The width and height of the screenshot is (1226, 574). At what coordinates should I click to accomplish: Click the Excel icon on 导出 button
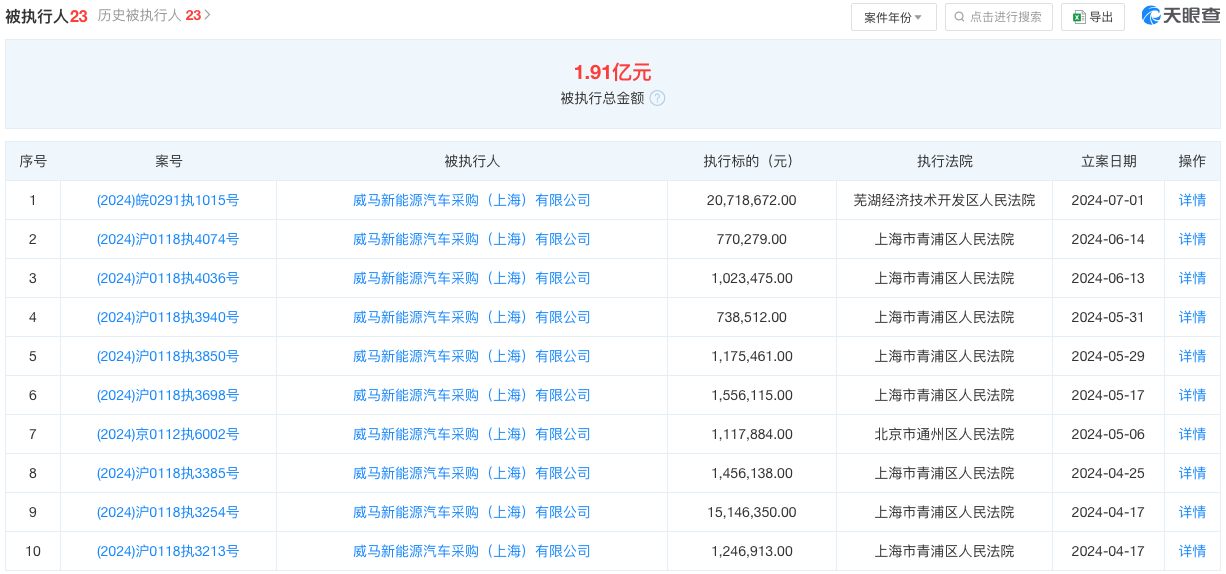click(1079, 17)
